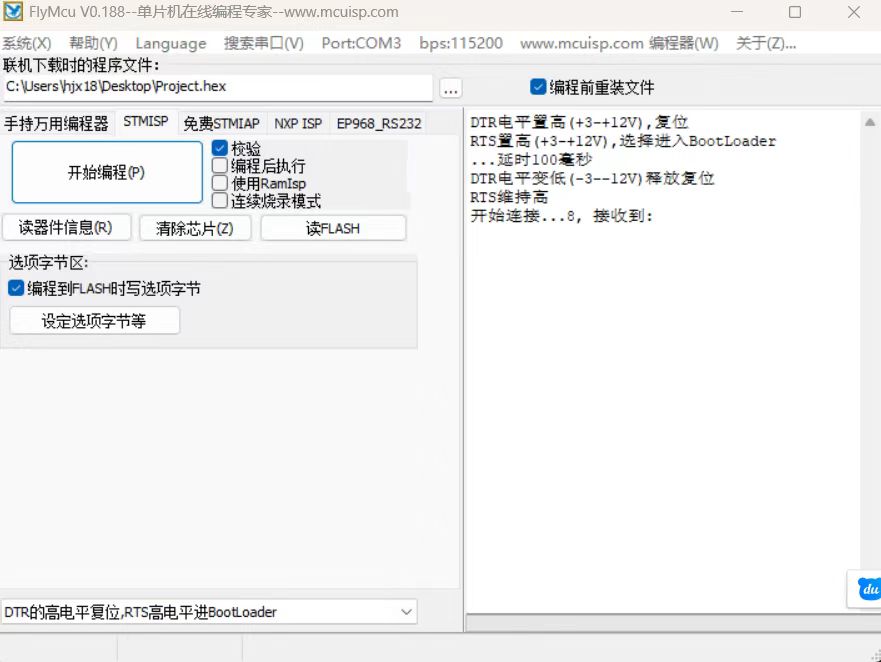Click the FlyMcu application icon in title bar
881x662 pixels.
14,12
